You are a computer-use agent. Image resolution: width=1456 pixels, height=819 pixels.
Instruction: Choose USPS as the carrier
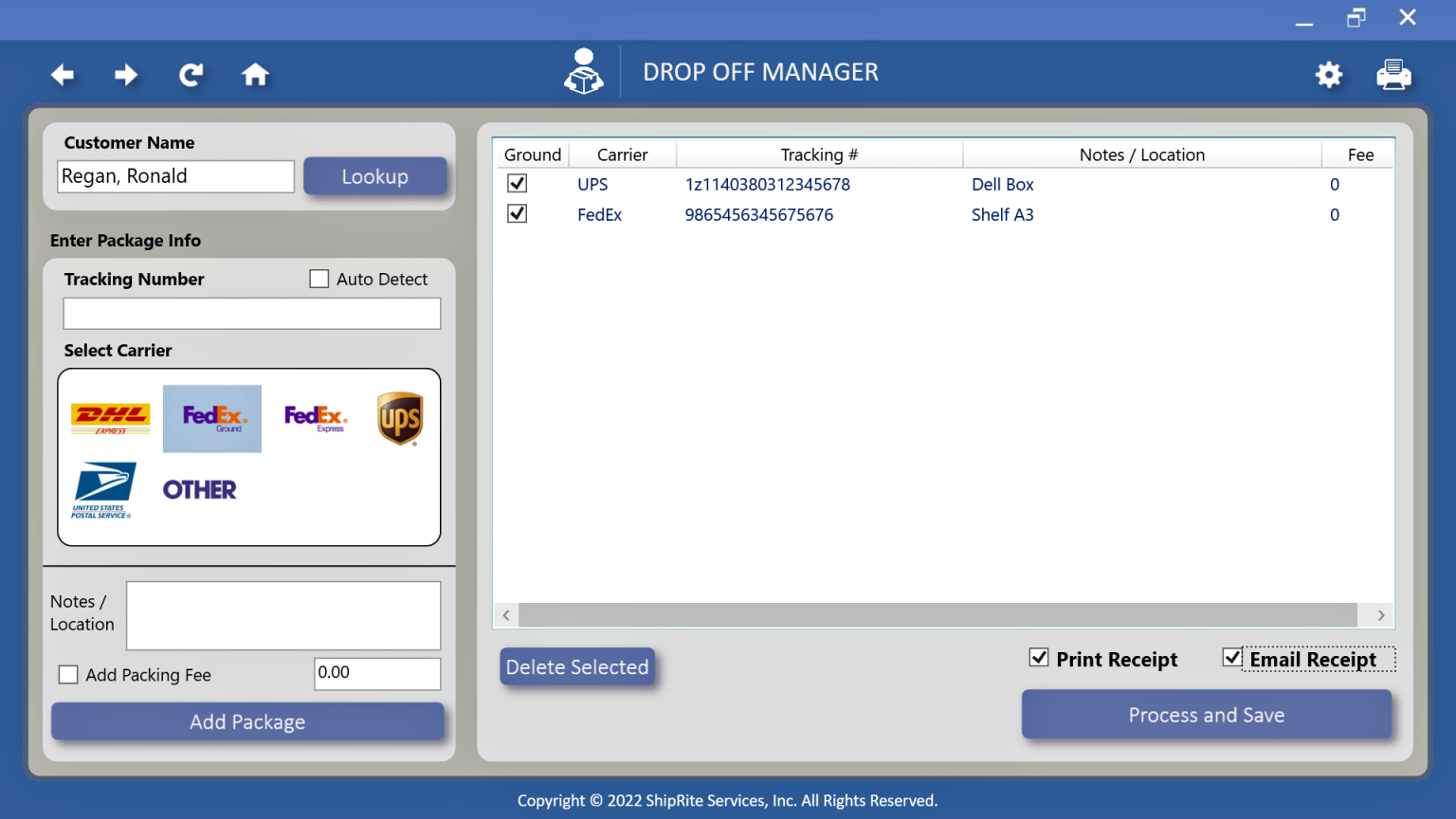click(x=104, y=489)
